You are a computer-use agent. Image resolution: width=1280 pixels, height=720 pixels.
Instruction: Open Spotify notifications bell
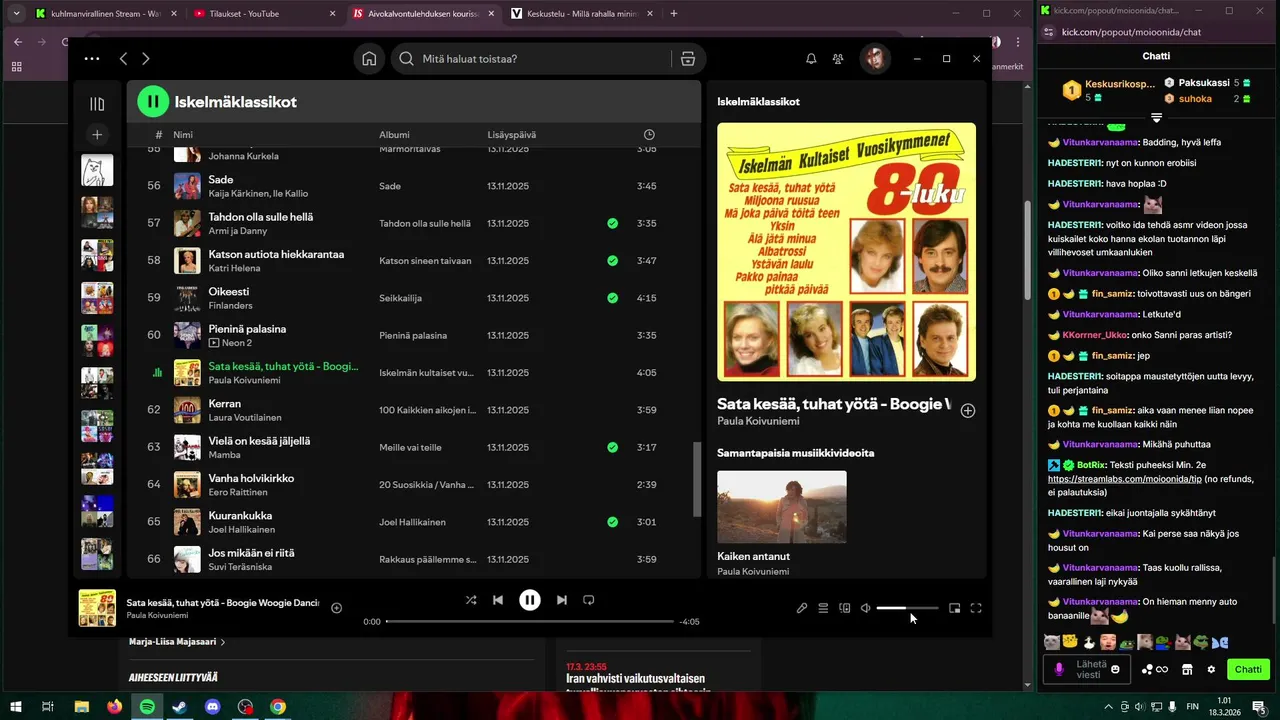click(x=811, y=59)
